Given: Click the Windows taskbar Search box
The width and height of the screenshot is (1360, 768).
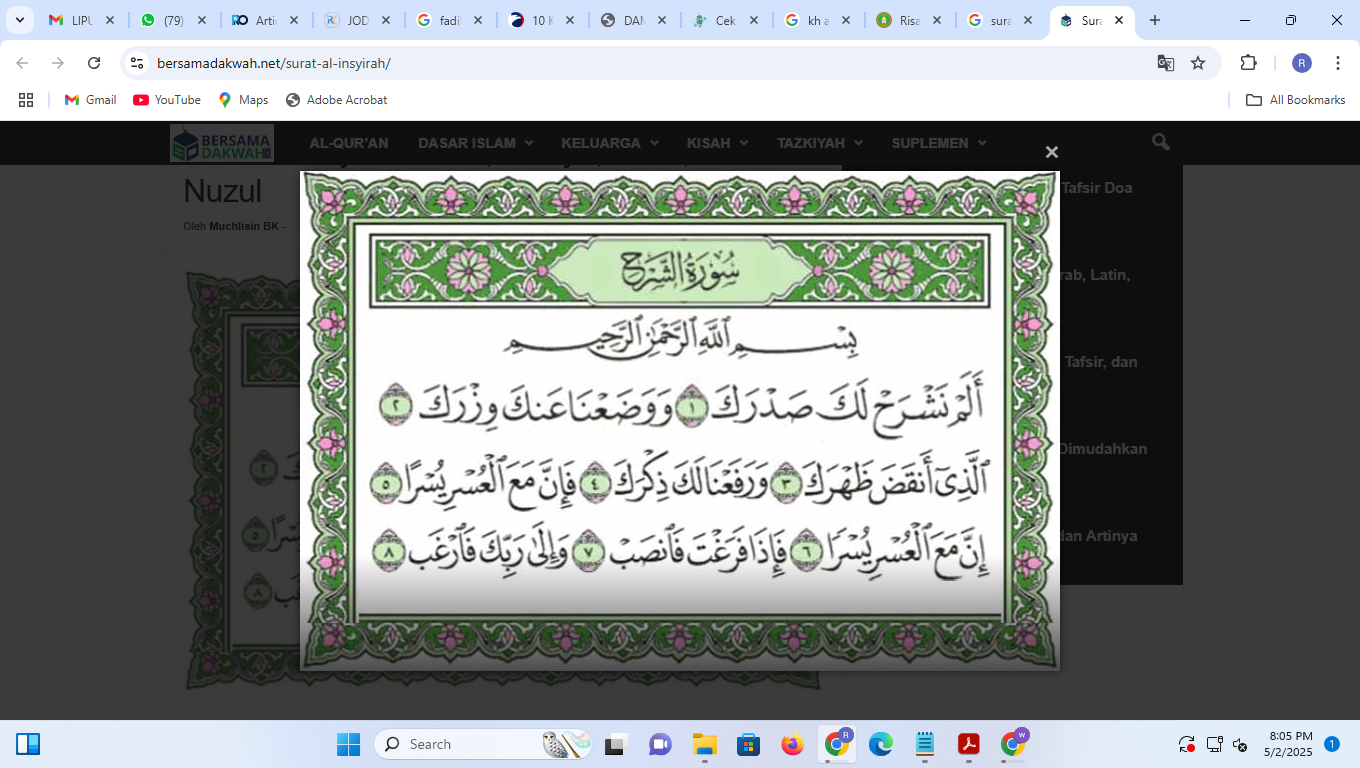Looking at the screenshot, I should click(x=482, y=744).
